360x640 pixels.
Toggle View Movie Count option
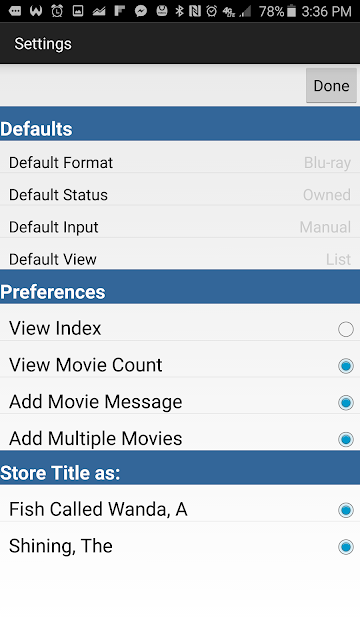[x=346, y=366]
